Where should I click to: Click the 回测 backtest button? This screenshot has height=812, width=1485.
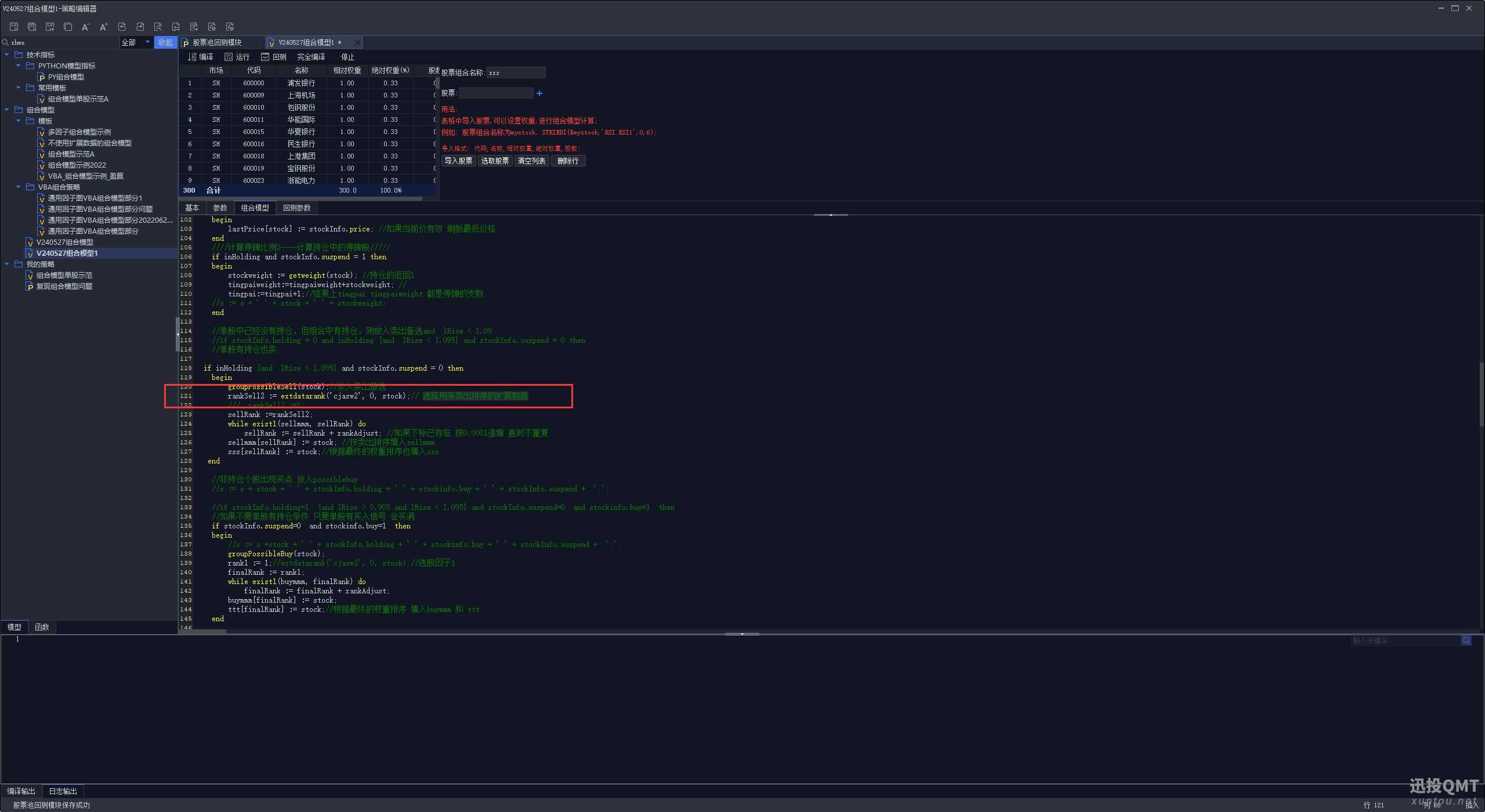(x=274, y=57)
